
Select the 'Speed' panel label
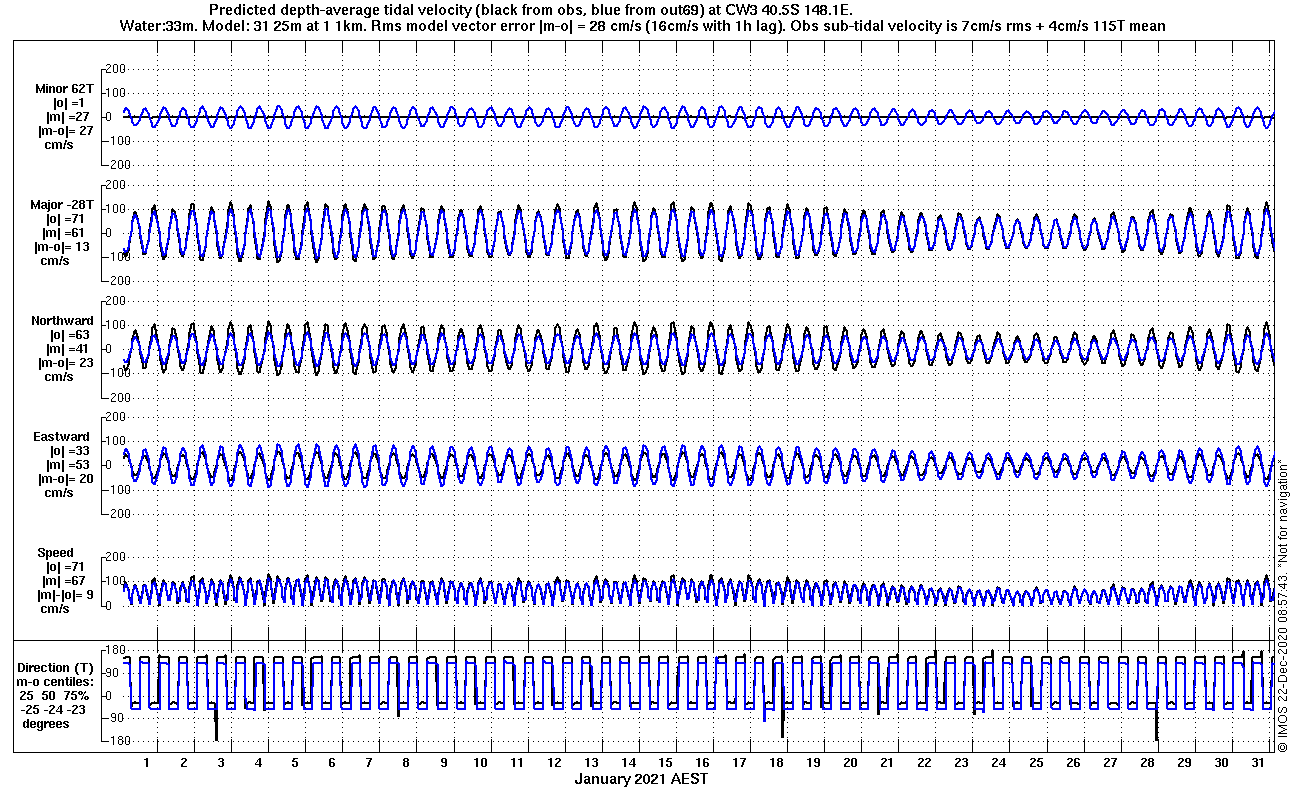(x=56, y=553)
